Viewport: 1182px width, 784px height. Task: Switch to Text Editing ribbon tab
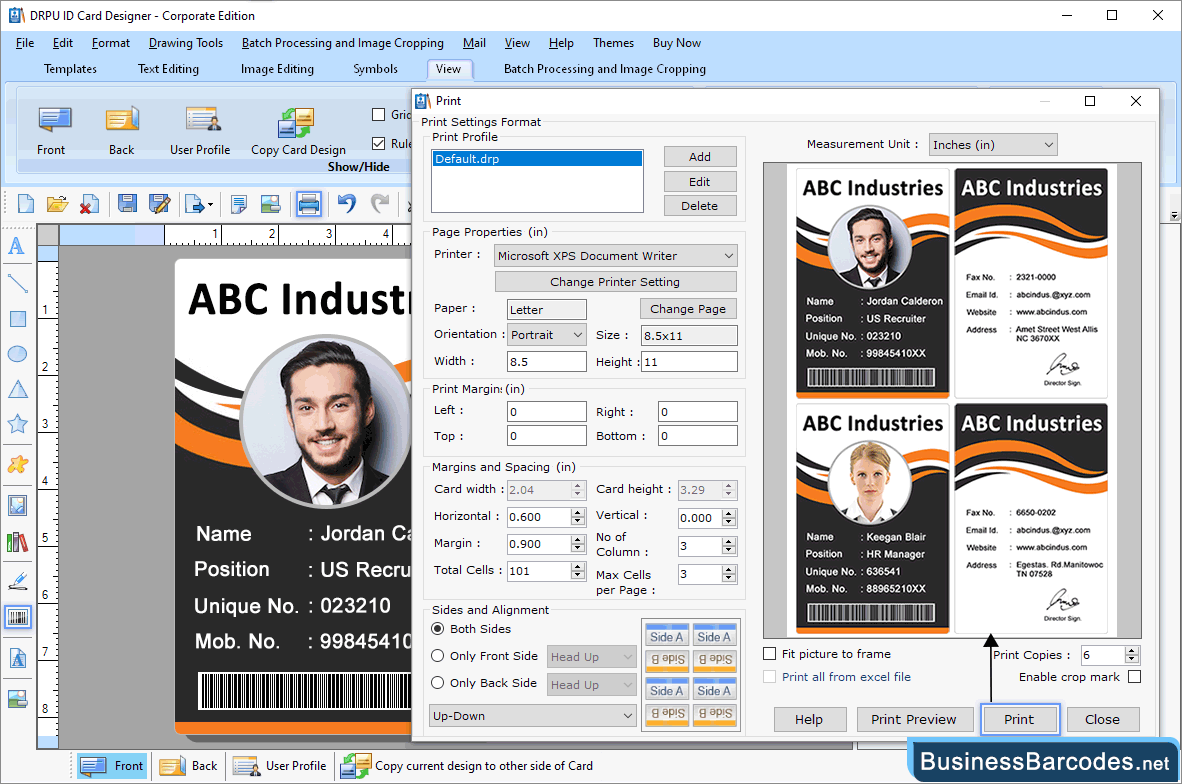[168, 69]
